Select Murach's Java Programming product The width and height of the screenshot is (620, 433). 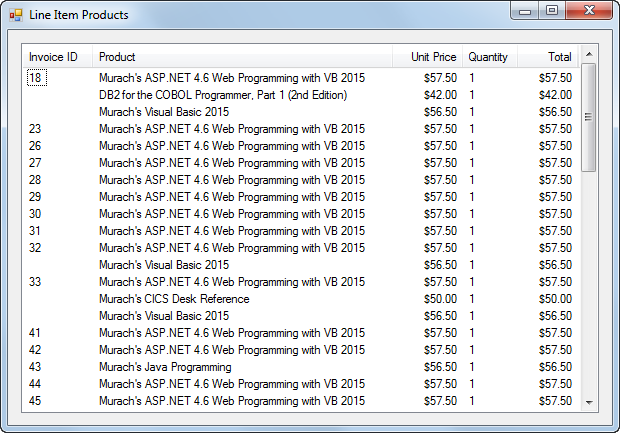tap(165, 367)
